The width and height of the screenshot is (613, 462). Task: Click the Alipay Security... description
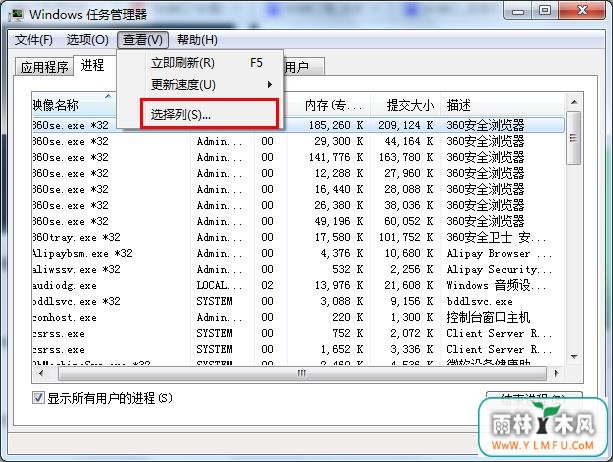click(499, 269)
